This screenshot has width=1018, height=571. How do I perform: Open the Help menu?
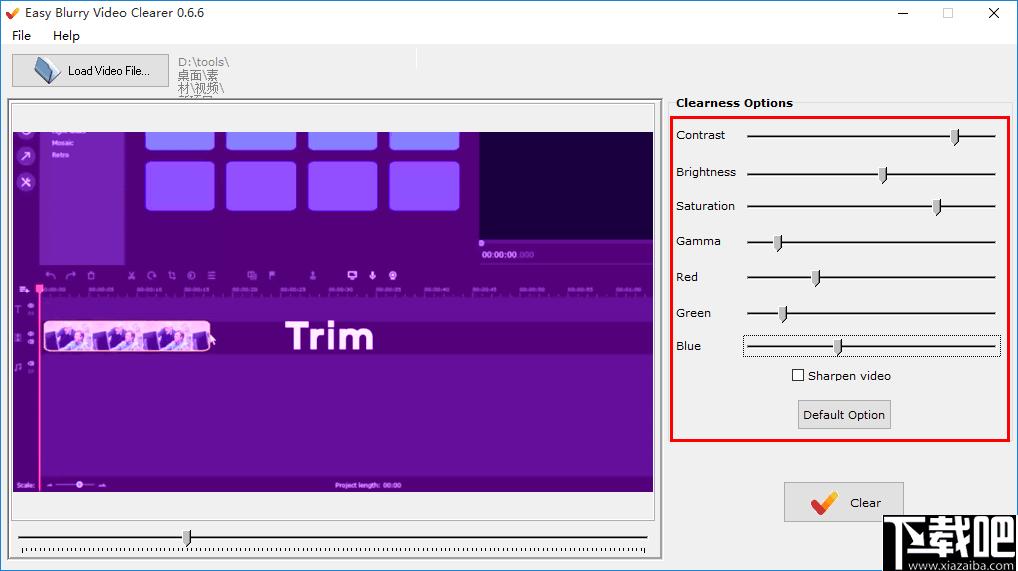[x=66, y=36]
